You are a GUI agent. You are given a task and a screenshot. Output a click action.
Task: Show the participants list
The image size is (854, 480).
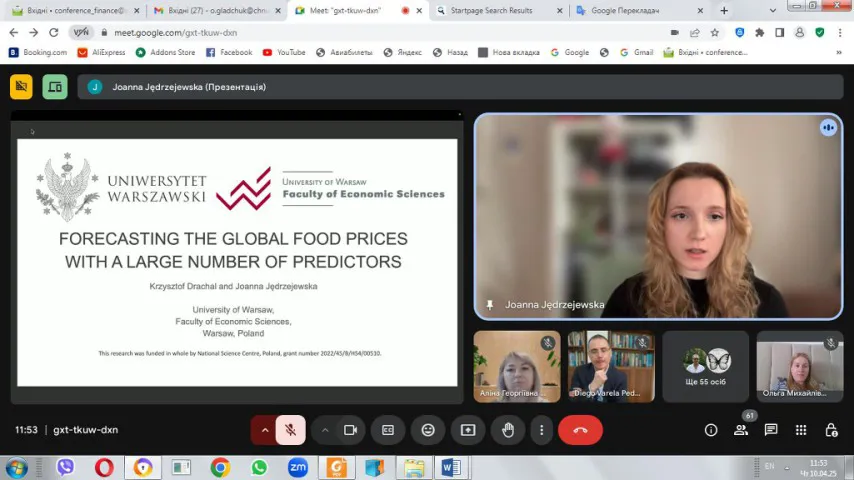click(x=741, y=430)
